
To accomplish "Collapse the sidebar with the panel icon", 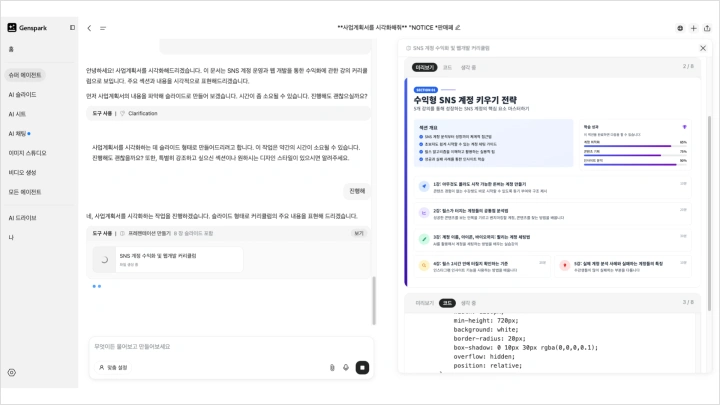I will coord(70,28).
